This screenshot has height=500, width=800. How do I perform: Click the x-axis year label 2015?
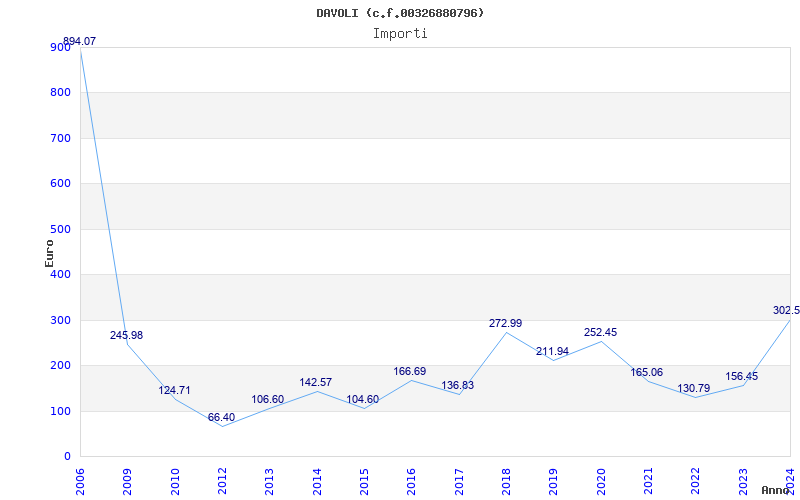[364, 482]
